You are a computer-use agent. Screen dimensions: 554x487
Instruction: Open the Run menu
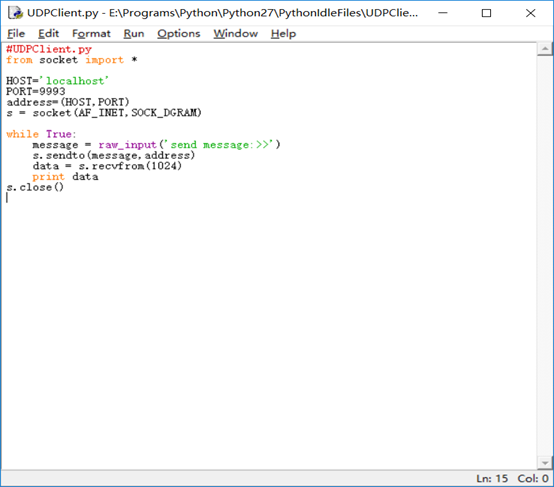point(134,34)
